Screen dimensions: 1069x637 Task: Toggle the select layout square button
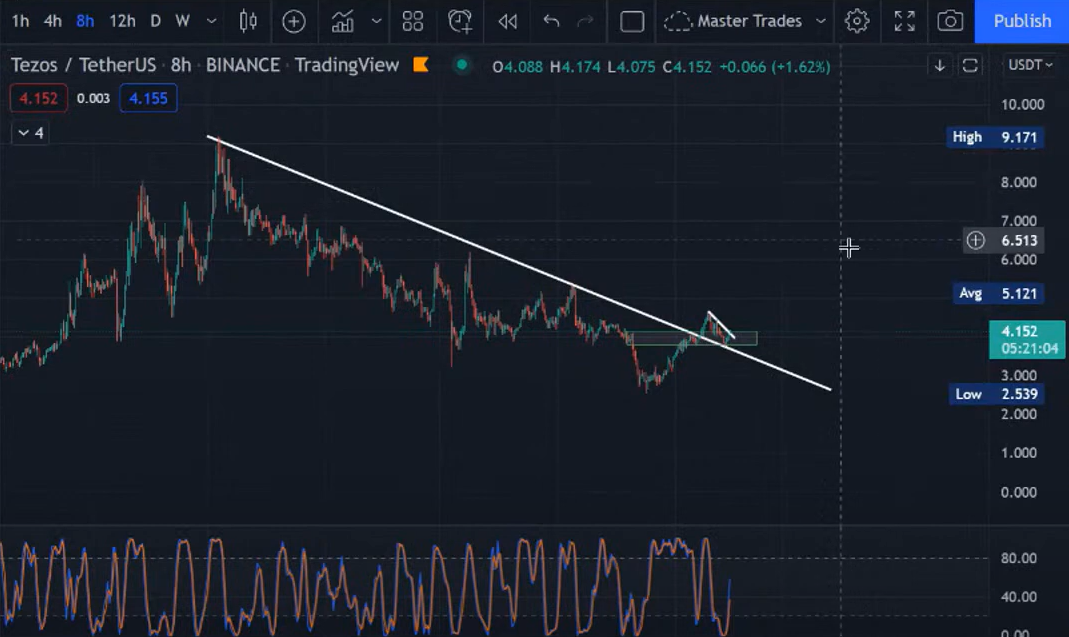point(632,21)
